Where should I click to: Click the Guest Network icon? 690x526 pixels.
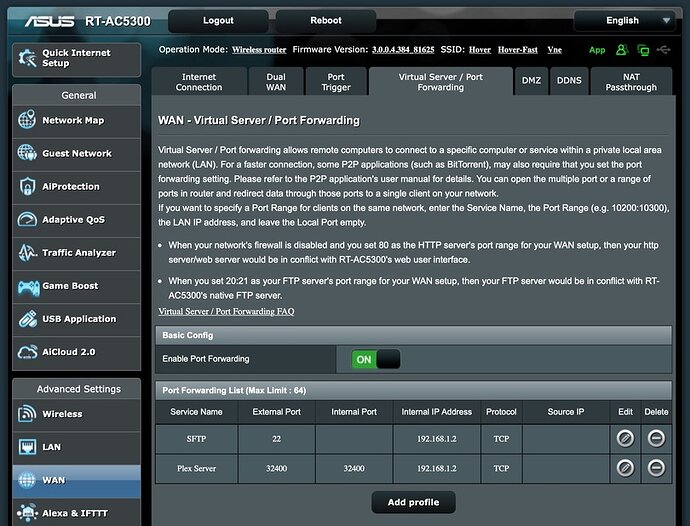pos(27,153)
